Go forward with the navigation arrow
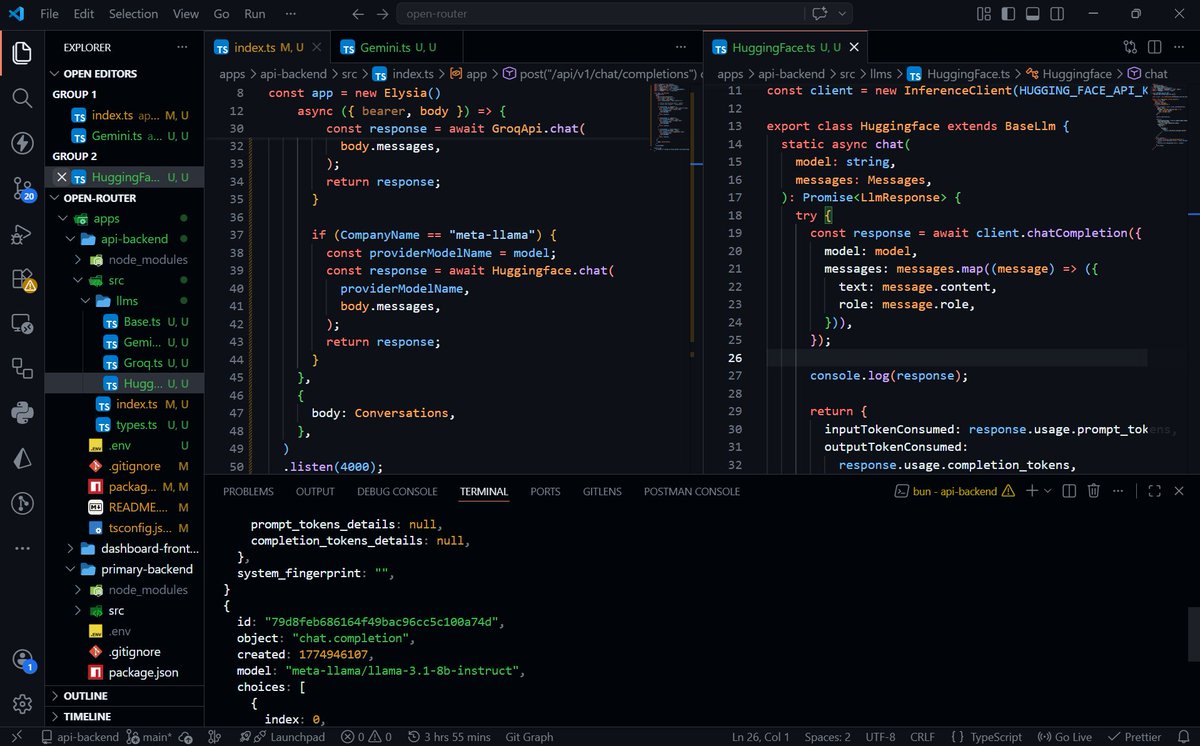The width and height of the screenshot is (1200, 746). point(383,14)
